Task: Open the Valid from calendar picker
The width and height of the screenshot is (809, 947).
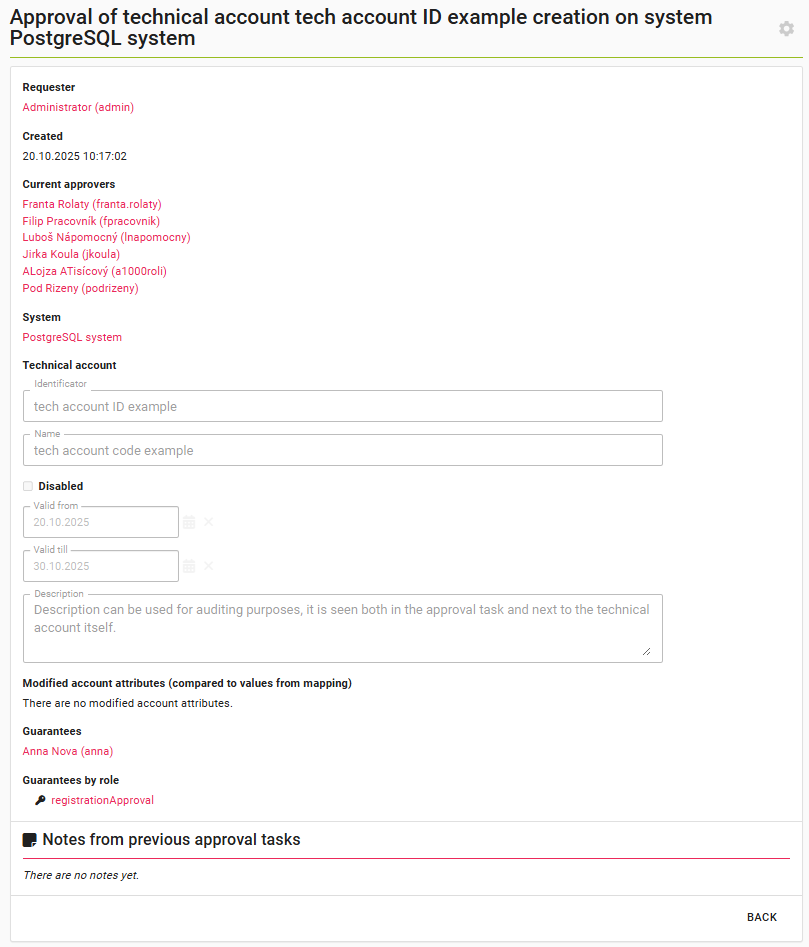Action: click(189, 522)
